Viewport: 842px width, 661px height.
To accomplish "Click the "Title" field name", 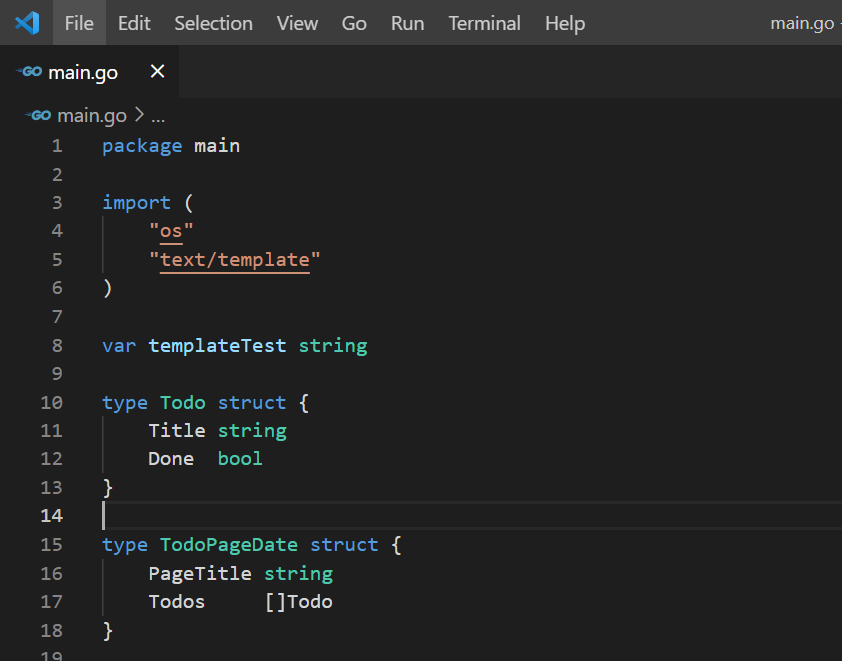I will (177, 431).
